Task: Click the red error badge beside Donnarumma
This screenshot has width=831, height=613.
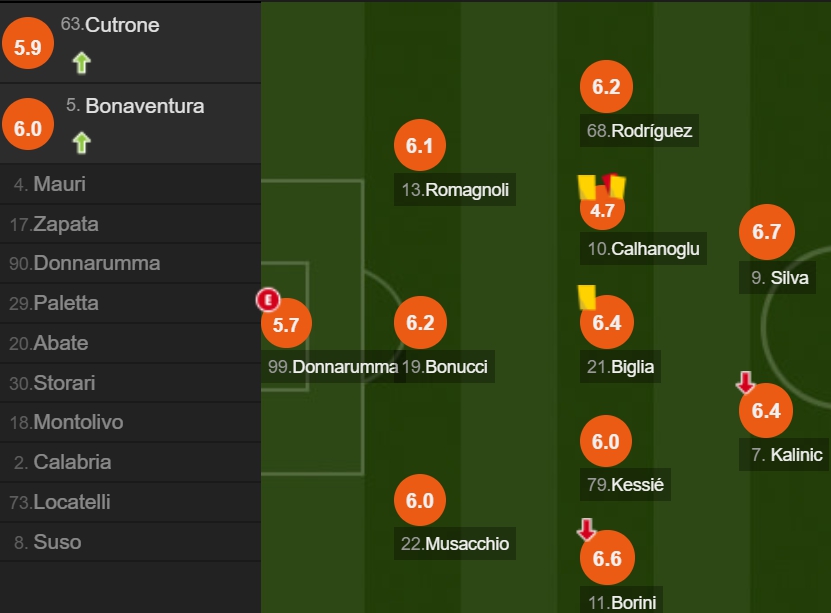Action: pos(268,300)
